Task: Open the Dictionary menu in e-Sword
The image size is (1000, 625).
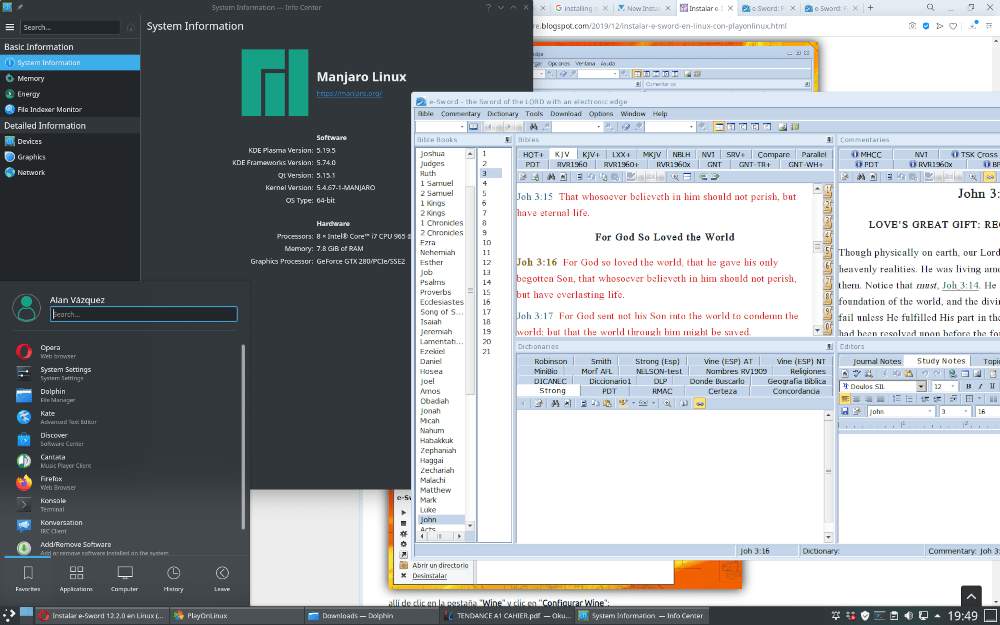Action: pyautogui.click(x=503, y=114)
